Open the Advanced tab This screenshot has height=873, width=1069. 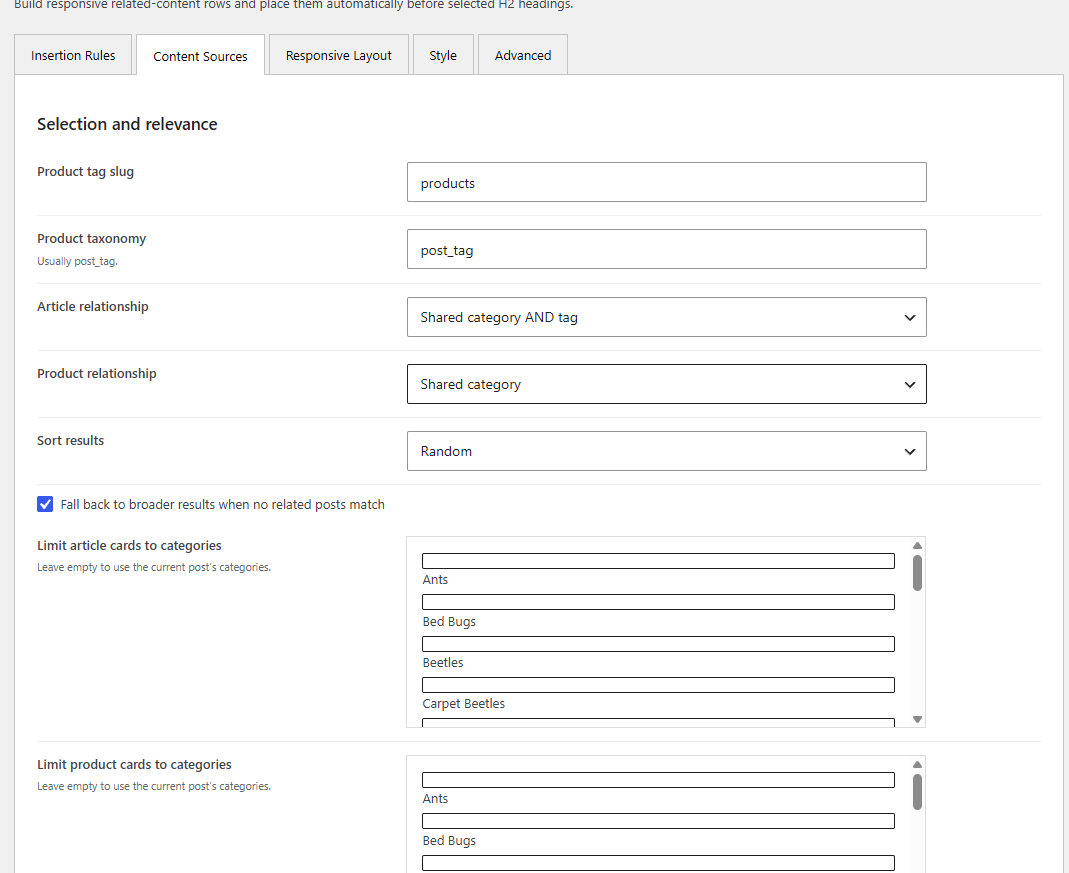pyautogui.click(x=523, y=55)
